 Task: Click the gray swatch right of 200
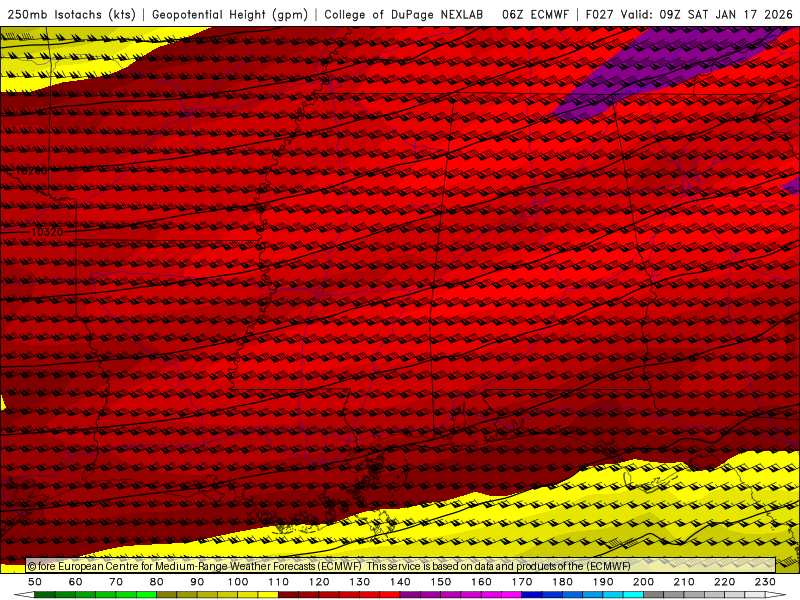click(654, 595)
